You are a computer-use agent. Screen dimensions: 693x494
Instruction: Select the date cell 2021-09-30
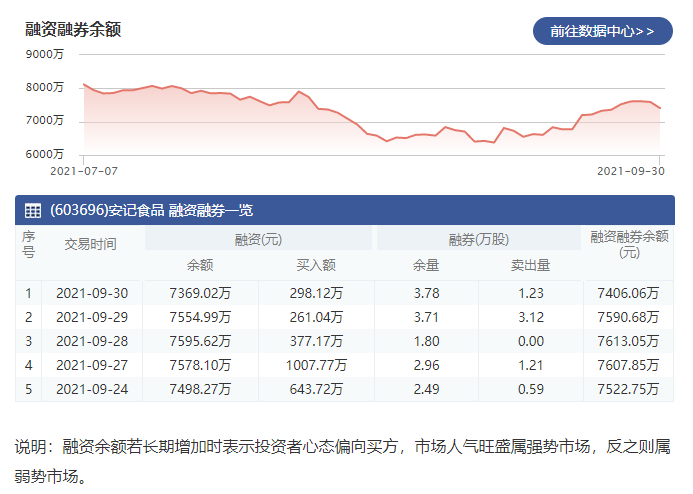tap(92, 293)
